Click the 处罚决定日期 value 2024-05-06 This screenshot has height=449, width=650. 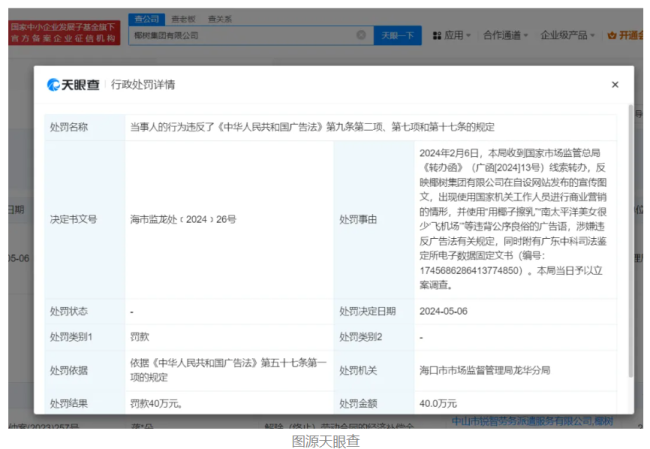click(x=443, y=311)
